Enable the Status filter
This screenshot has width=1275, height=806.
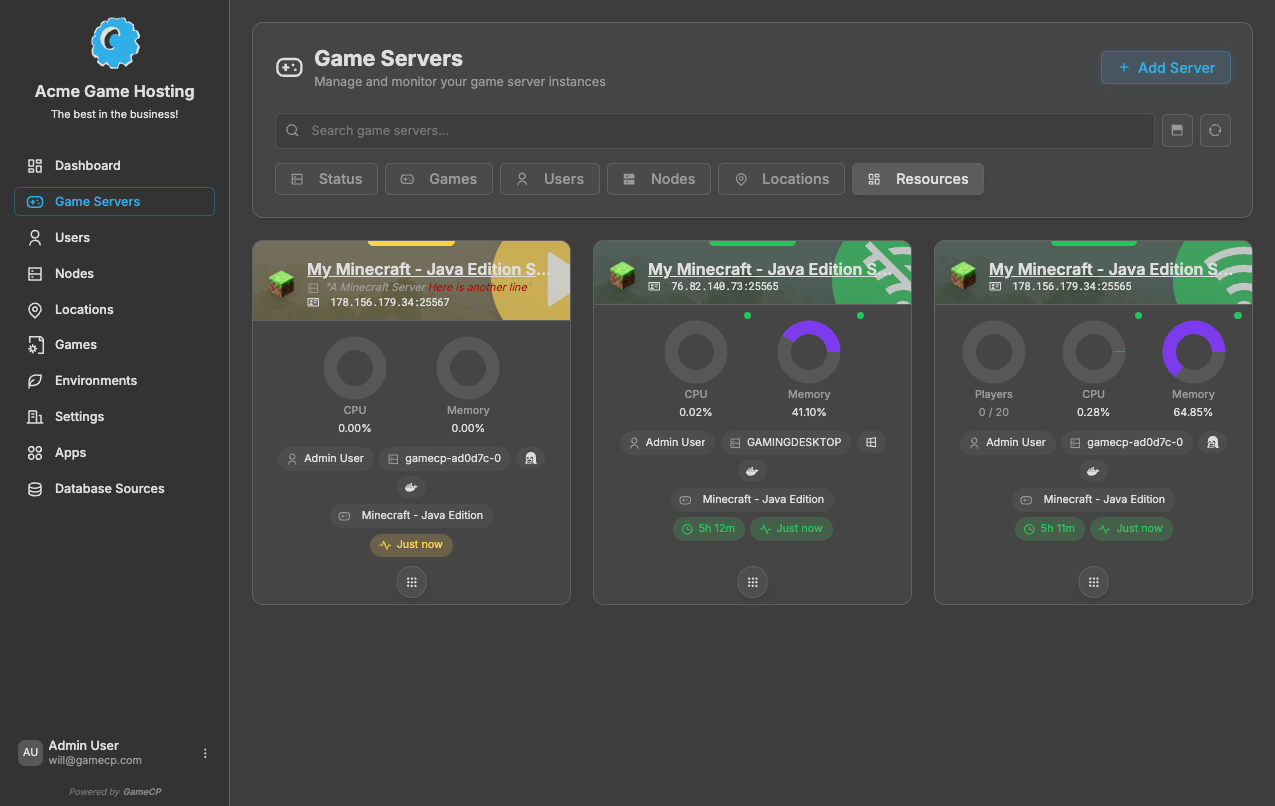coord(326,178)
